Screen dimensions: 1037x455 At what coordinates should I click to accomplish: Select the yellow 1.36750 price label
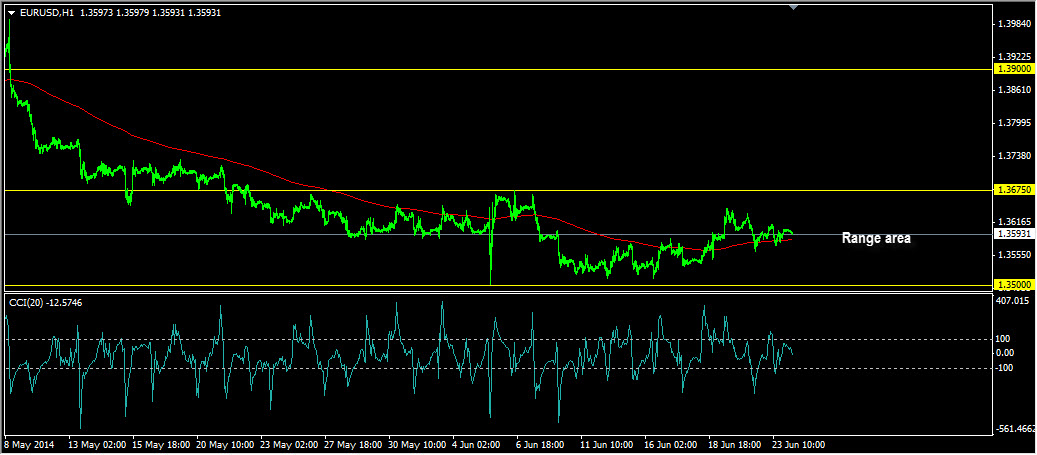(x=1013, y=189)
